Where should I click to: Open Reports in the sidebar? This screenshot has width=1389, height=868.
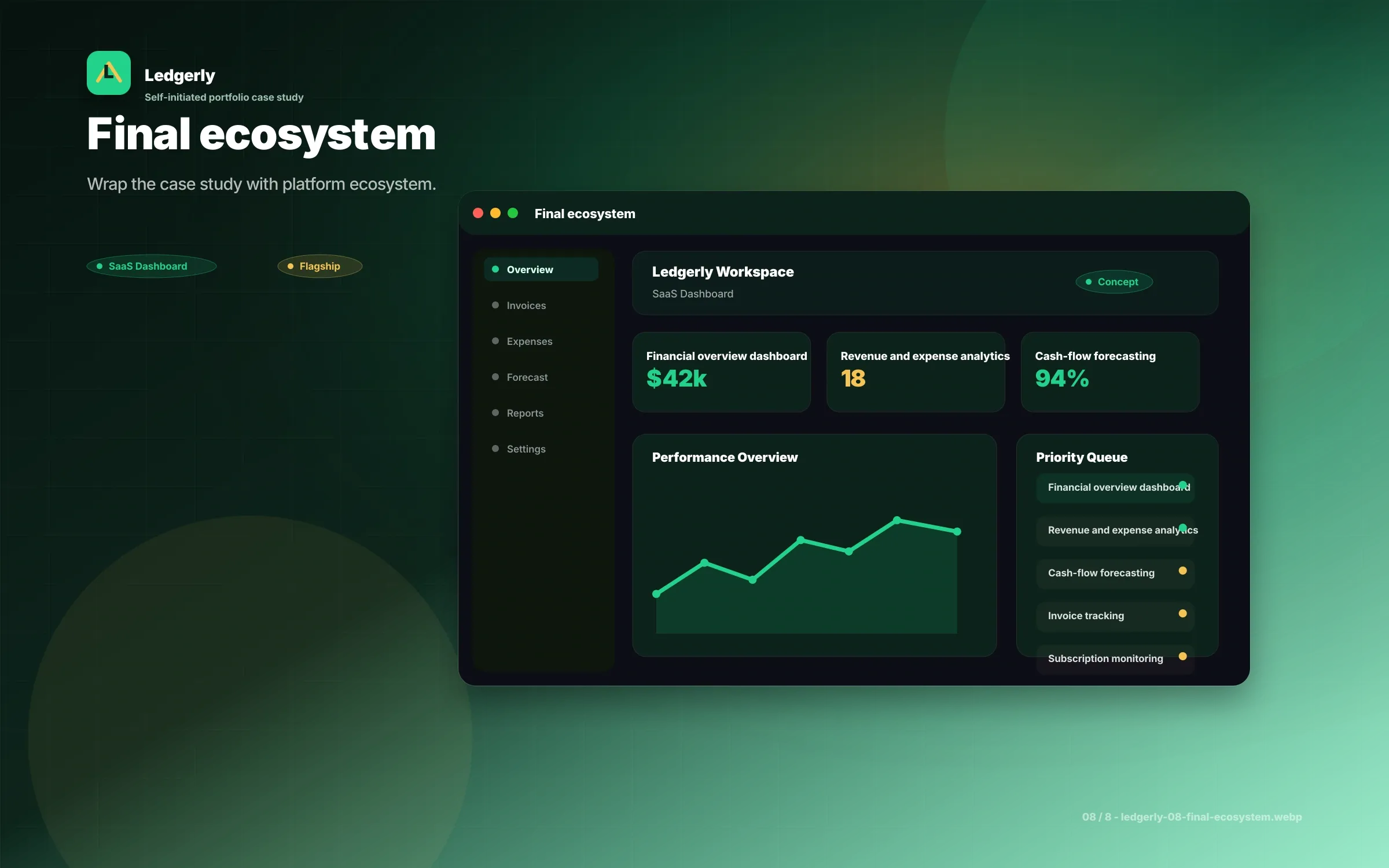point(541,413)
